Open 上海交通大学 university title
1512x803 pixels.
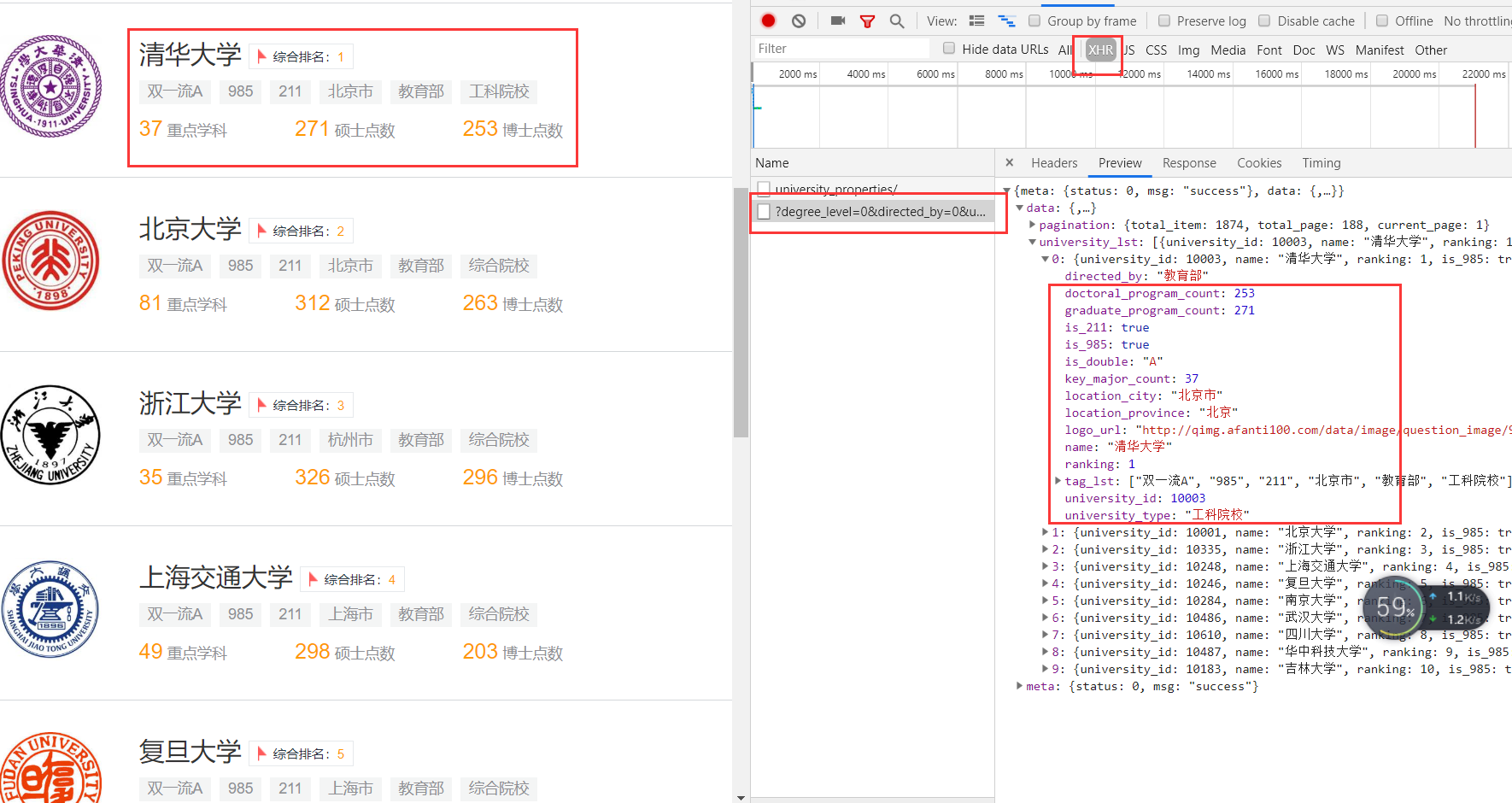tap(215, 577)
